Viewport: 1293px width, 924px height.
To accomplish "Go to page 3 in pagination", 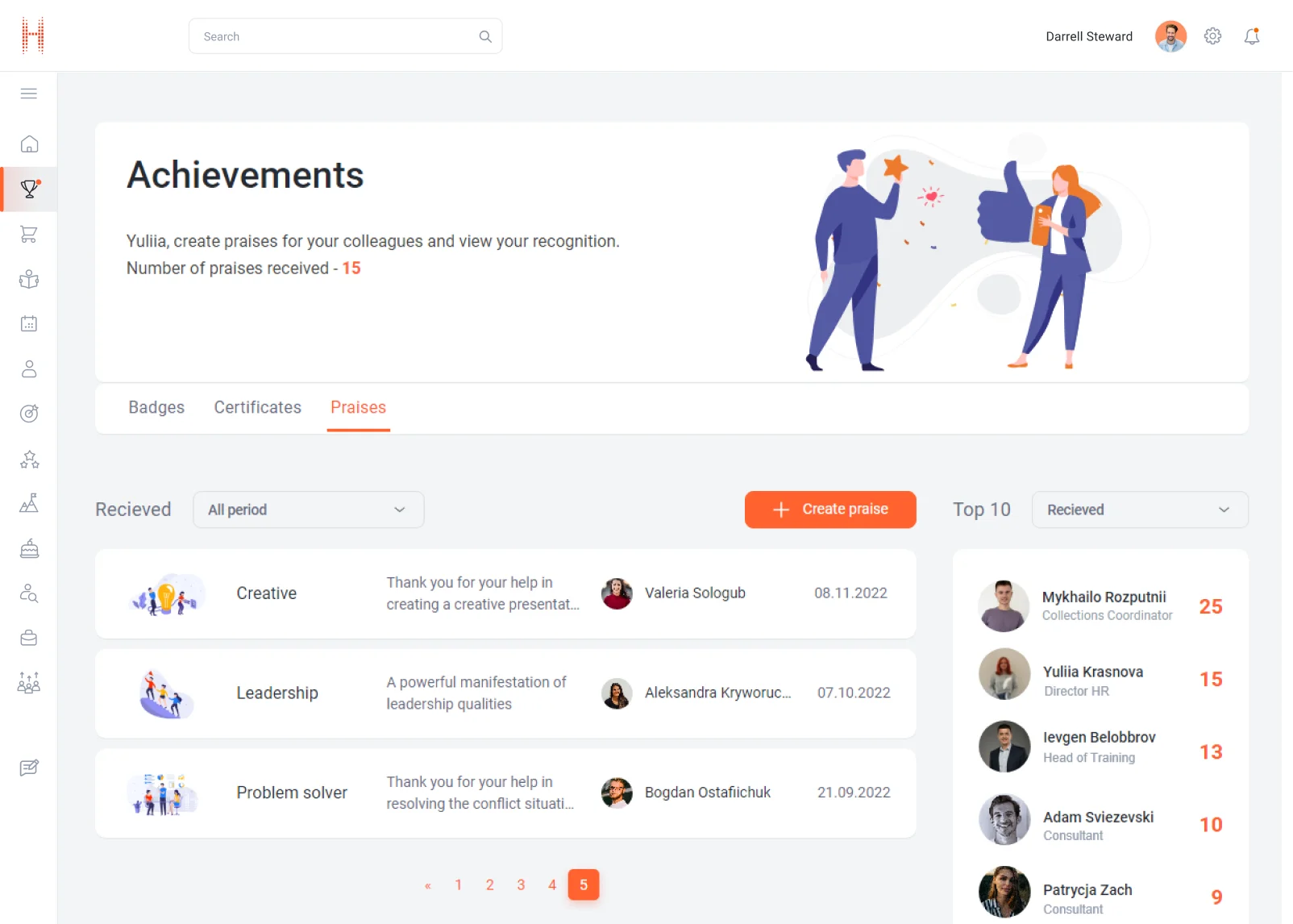I will pos(521,885).
